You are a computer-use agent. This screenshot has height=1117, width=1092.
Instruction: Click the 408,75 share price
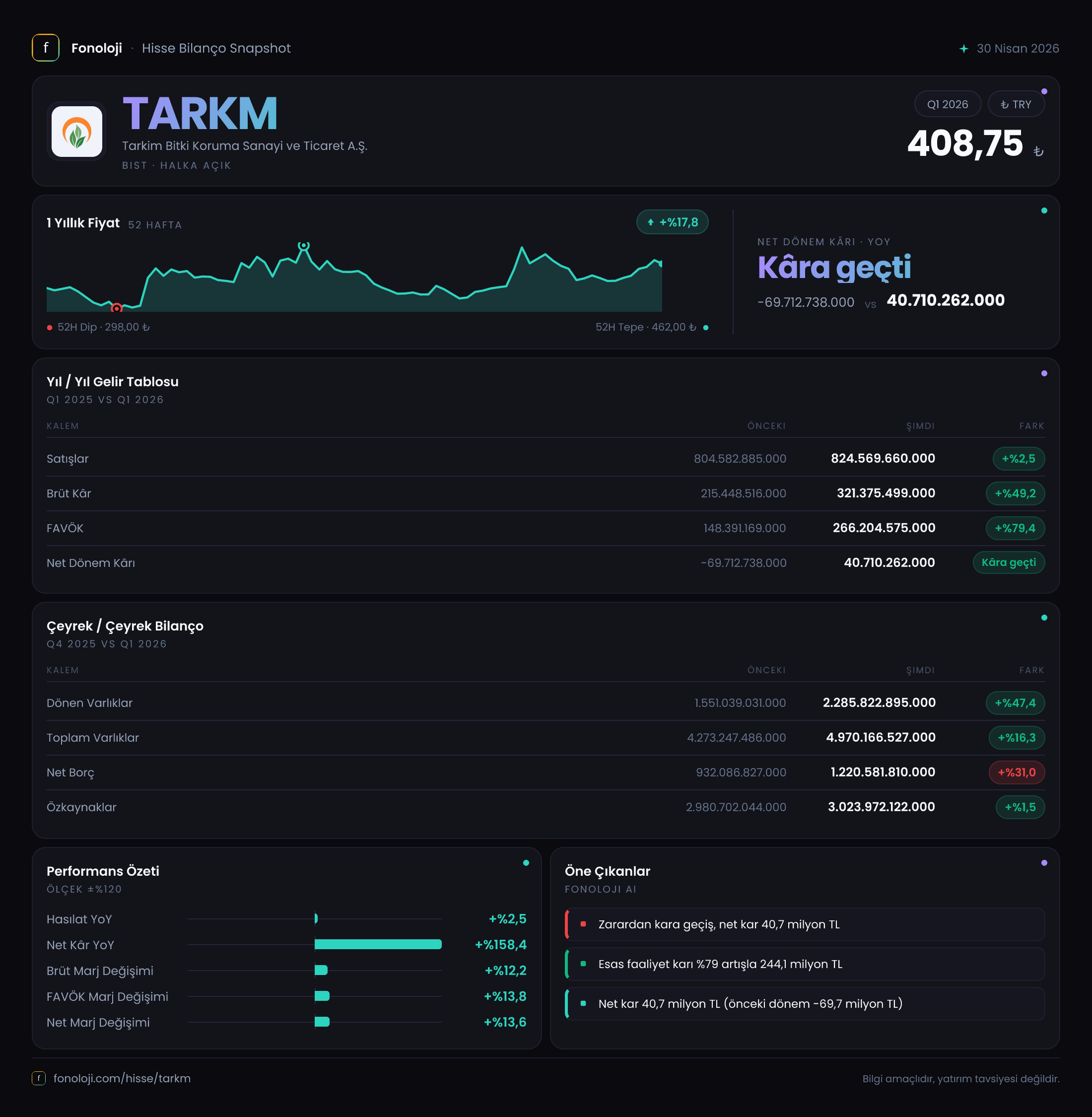click(964, 143)
